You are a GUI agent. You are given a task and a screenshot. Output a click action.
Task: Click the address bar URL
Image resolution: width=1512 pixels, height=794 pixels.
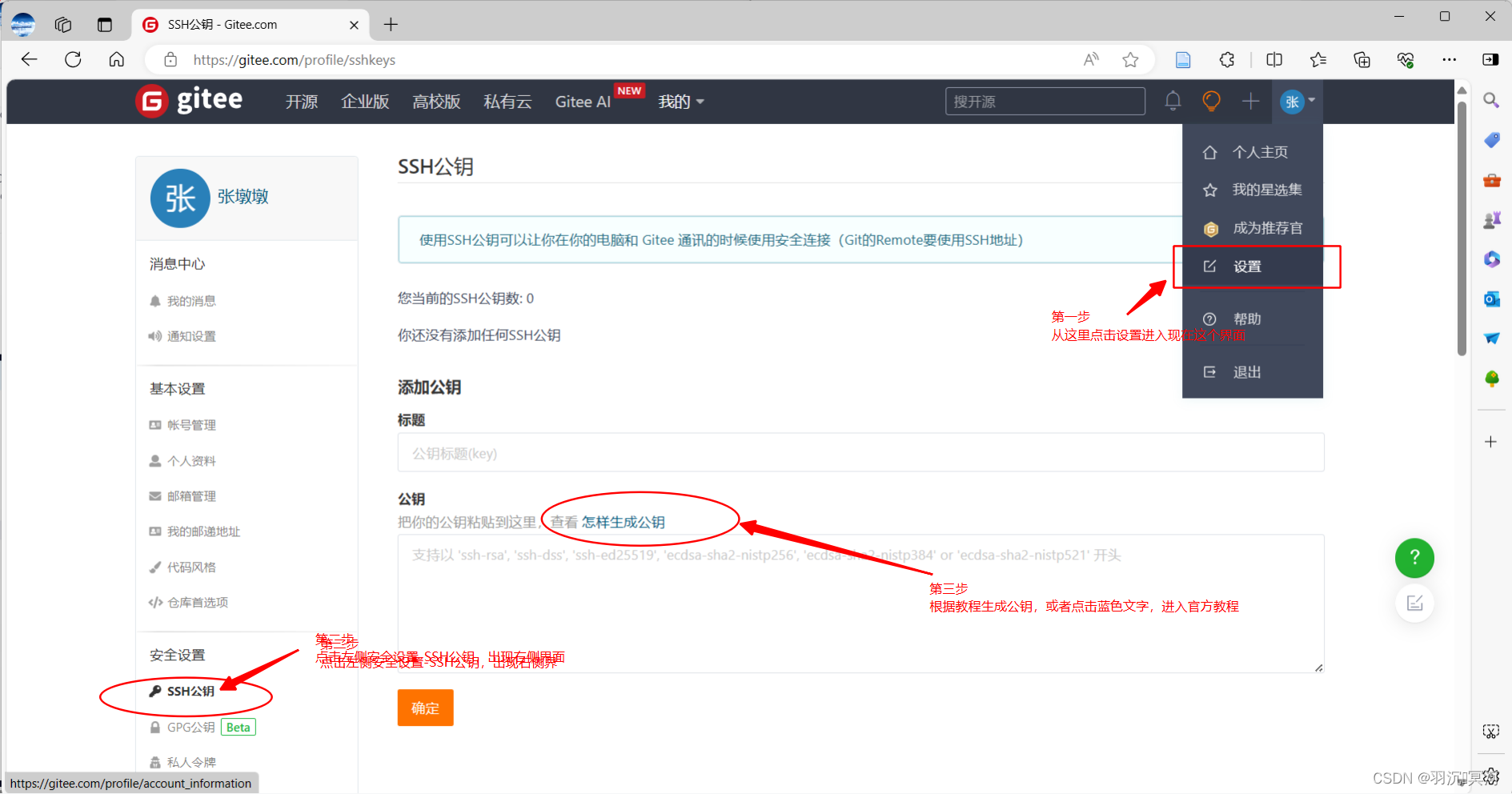(295, 60)
